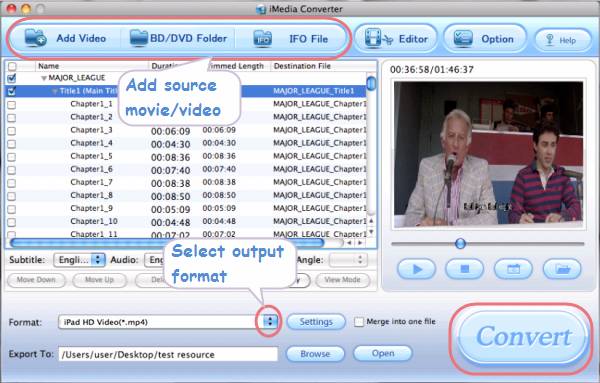Take a snapshot of the preview
The width and height of the screenshot is (600, 383).
coord(513,269)
